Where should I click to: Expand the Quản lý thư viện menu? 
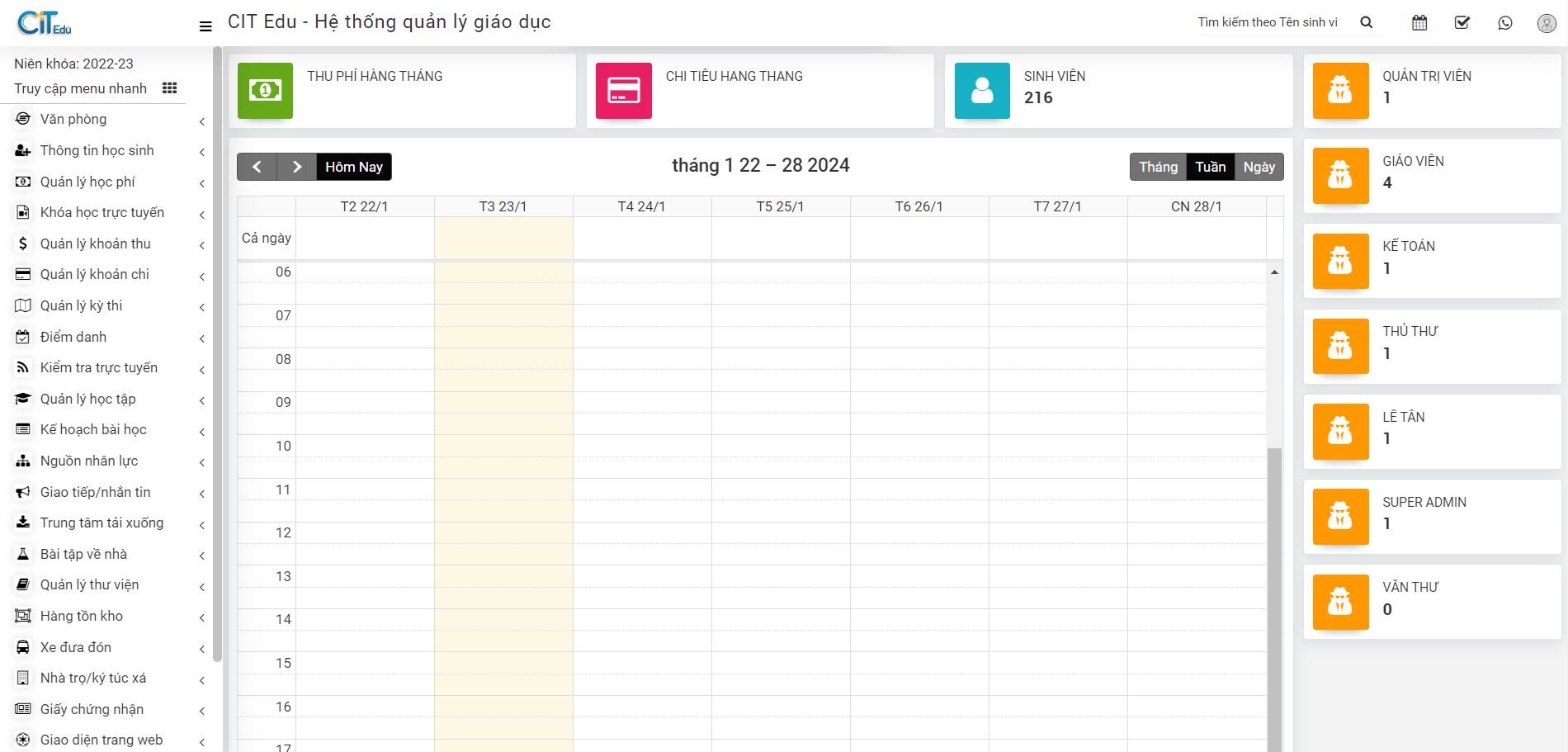[89, 584]
